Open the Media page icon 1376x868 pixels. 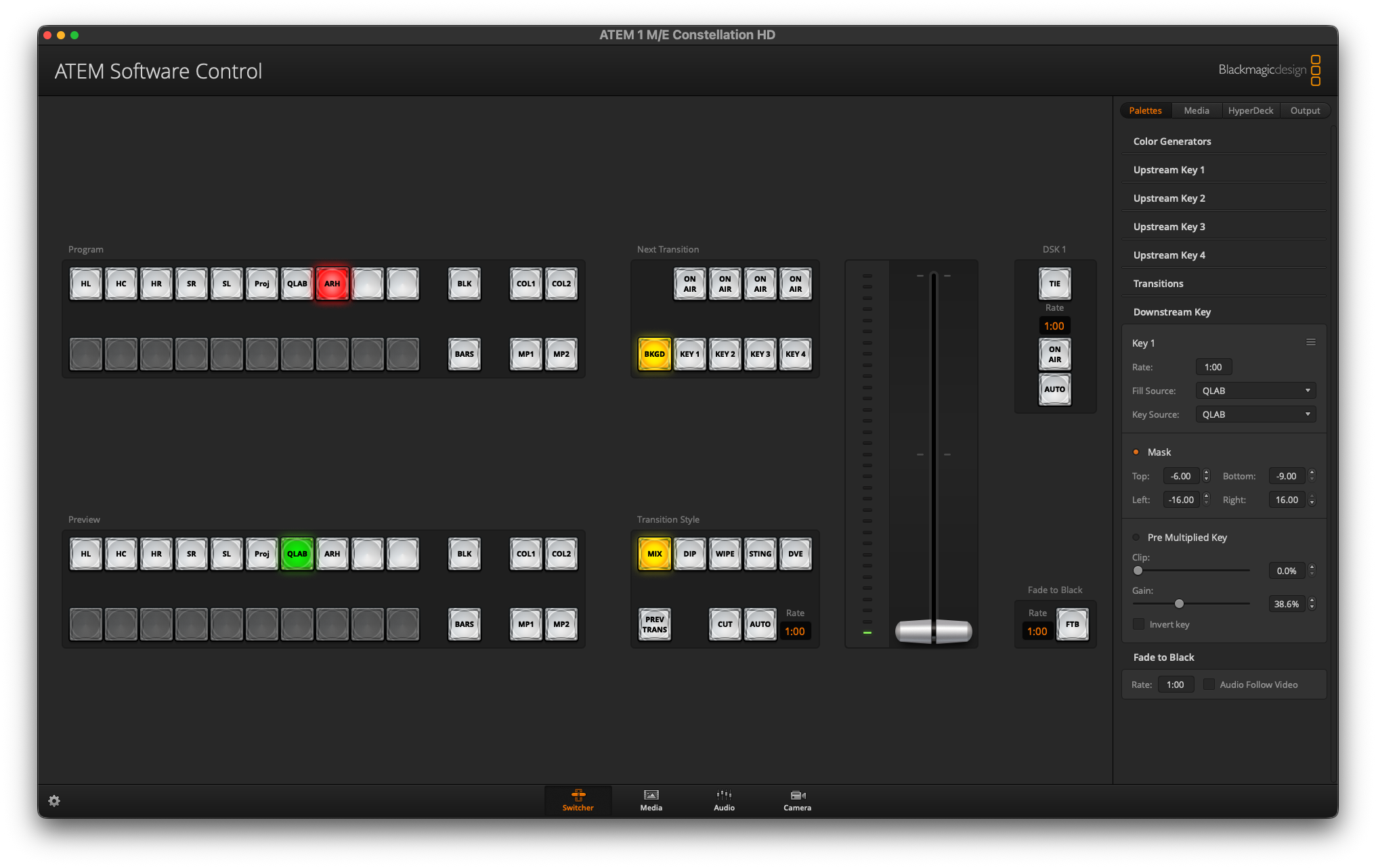click(x=651, y=800)
